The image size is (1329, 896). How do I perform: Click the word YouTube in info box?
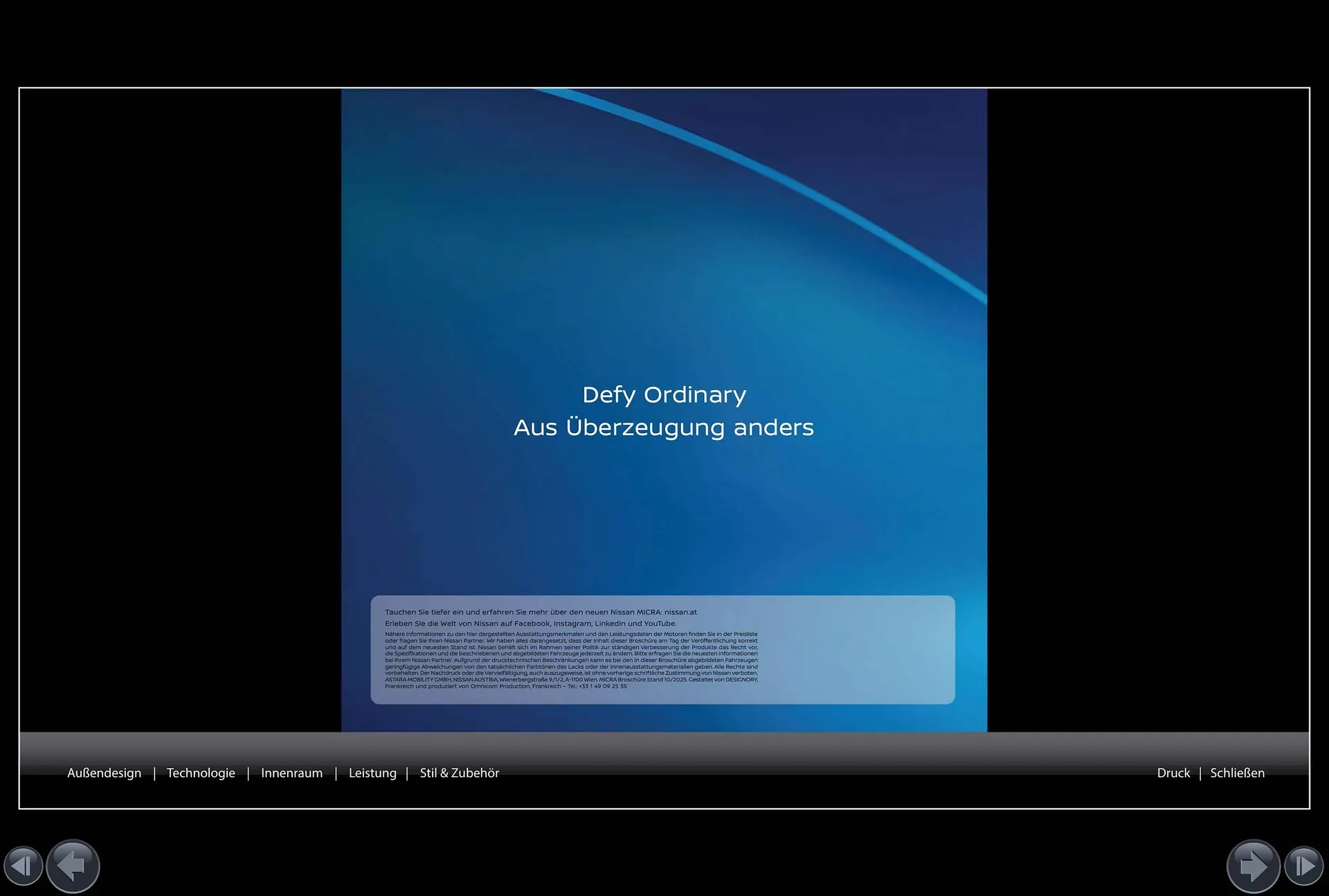click(x=659, y=623)
